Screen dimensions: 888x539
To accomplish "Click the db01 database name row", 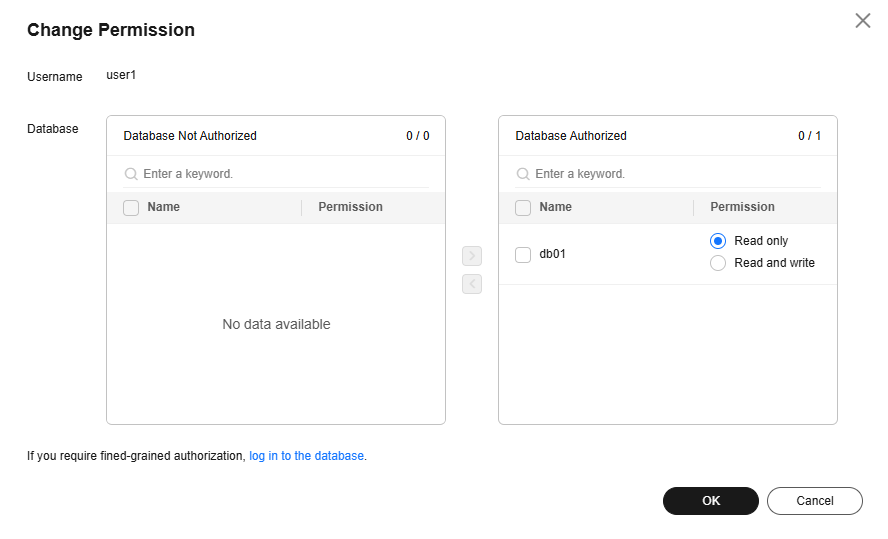I will point(553,254).
